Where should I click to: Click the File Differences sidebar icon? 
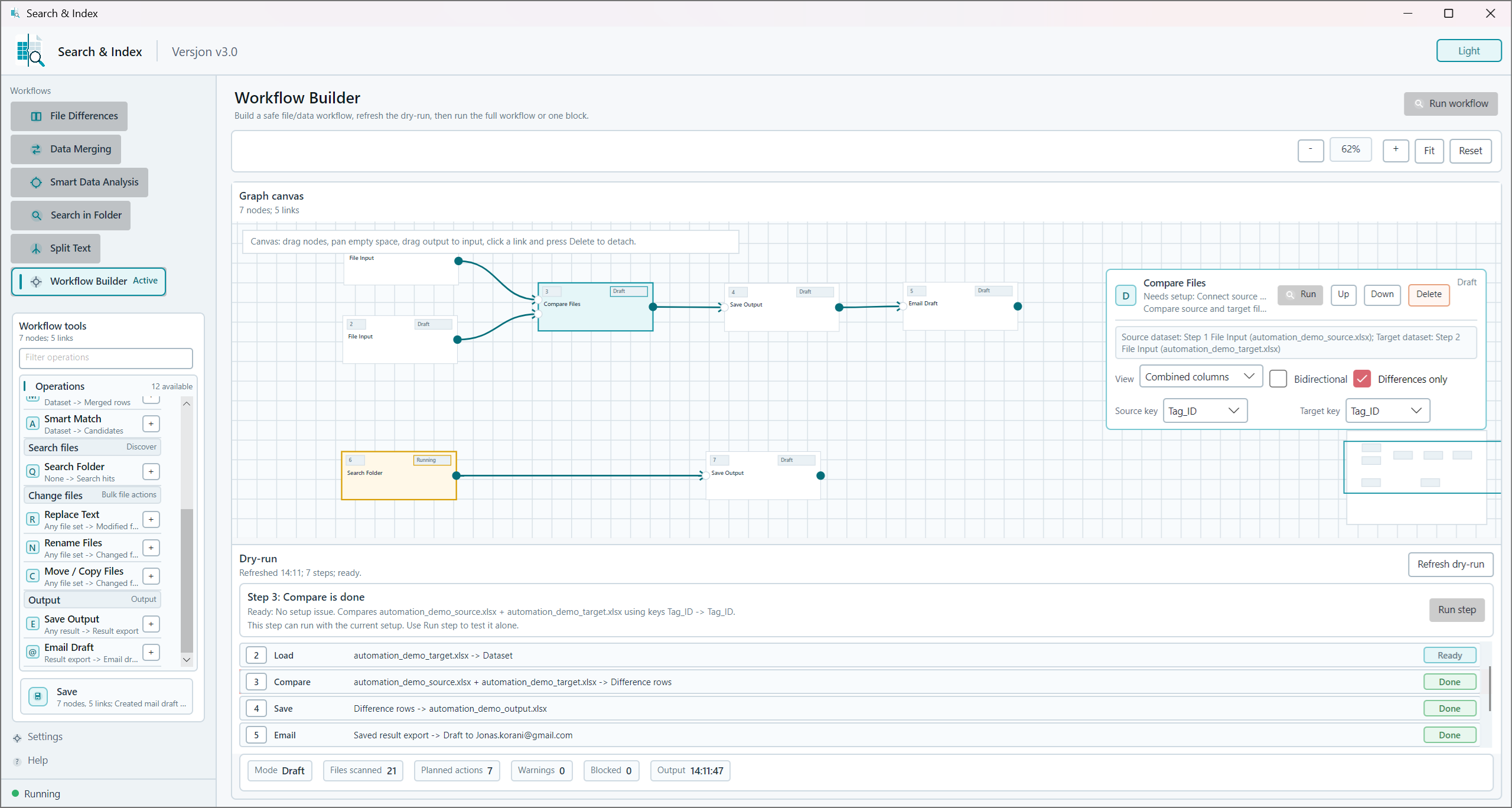pos(36,116)
